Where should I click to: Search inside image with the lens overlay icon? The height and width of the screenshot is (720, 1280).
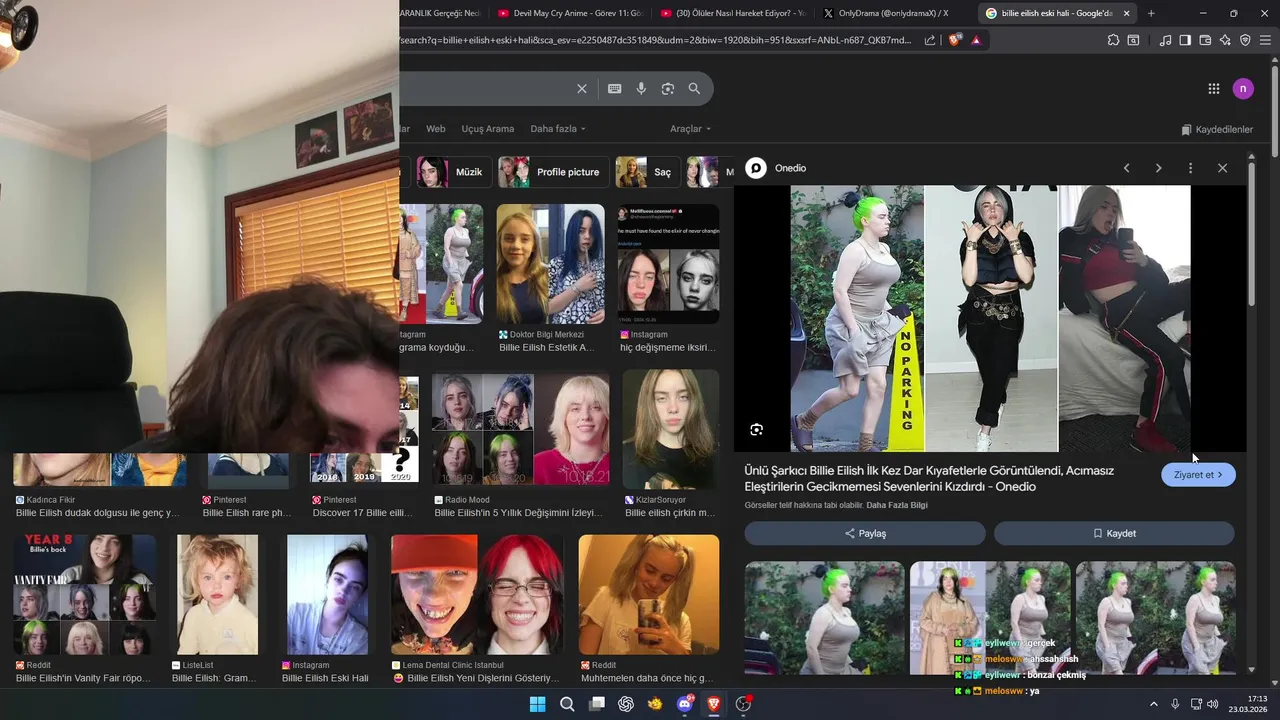point(756,430)
